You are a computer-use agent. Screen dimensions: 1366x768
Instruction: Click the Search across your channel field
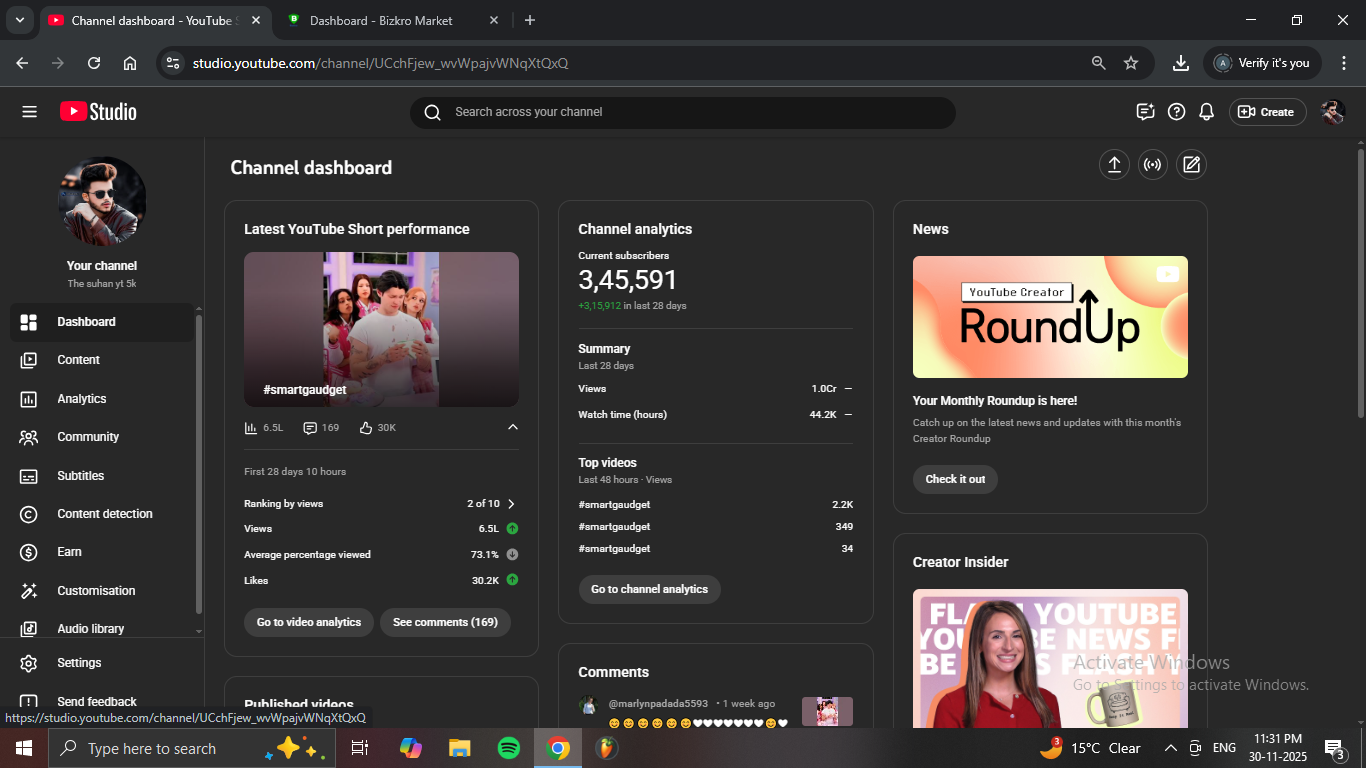point(682,112)
